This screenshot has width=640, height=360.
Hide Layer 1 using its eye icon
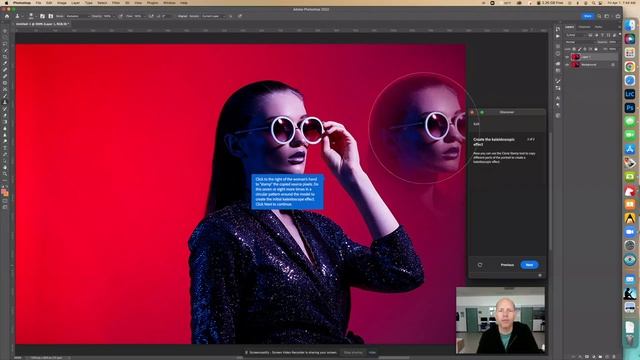pyautogui.click(x=567, y=57)
